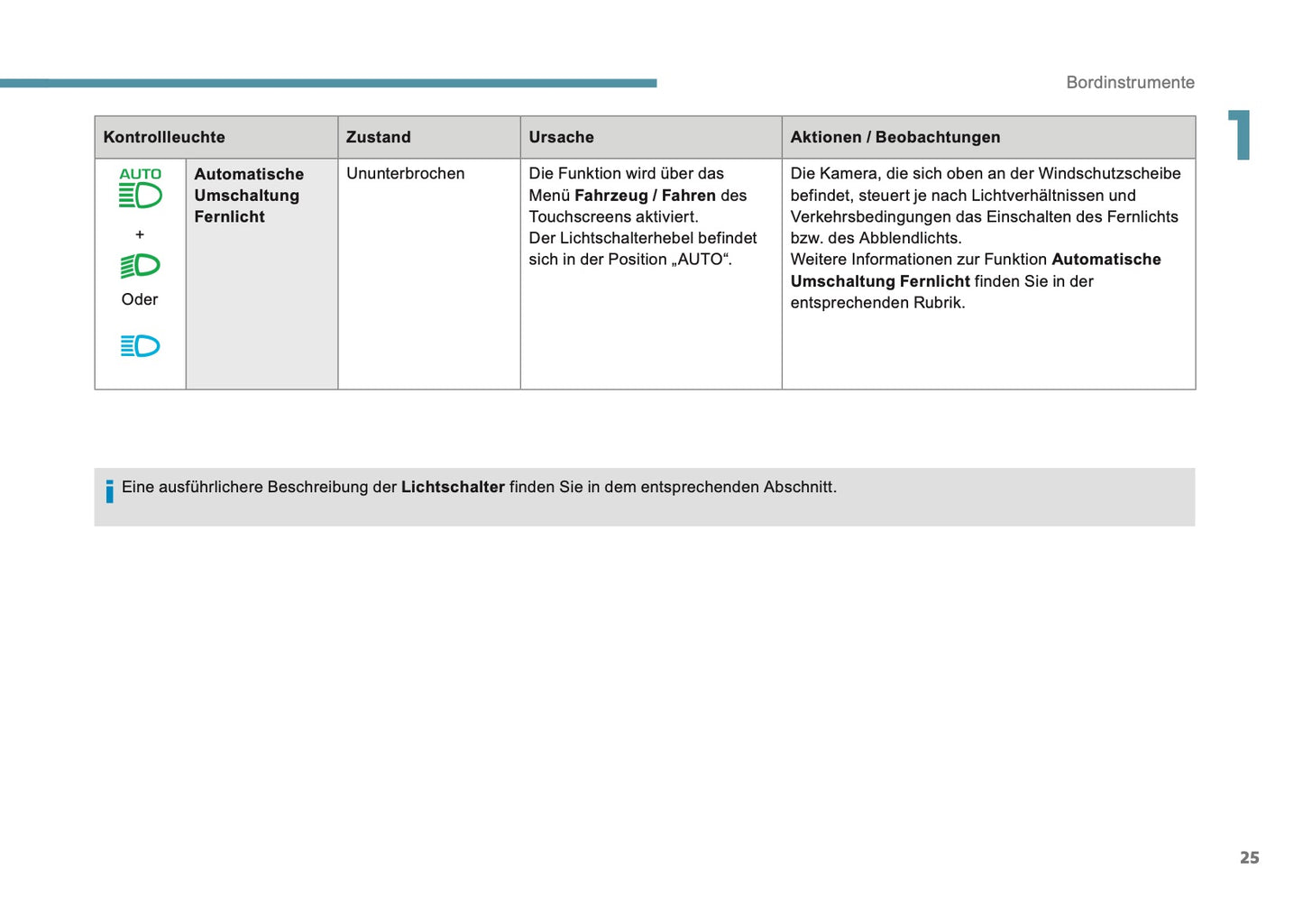The width and height of the screenshot is (1303, 924).
Task: Click "bzw. des Abblendlichts." line
Action: tap(876, 238)
